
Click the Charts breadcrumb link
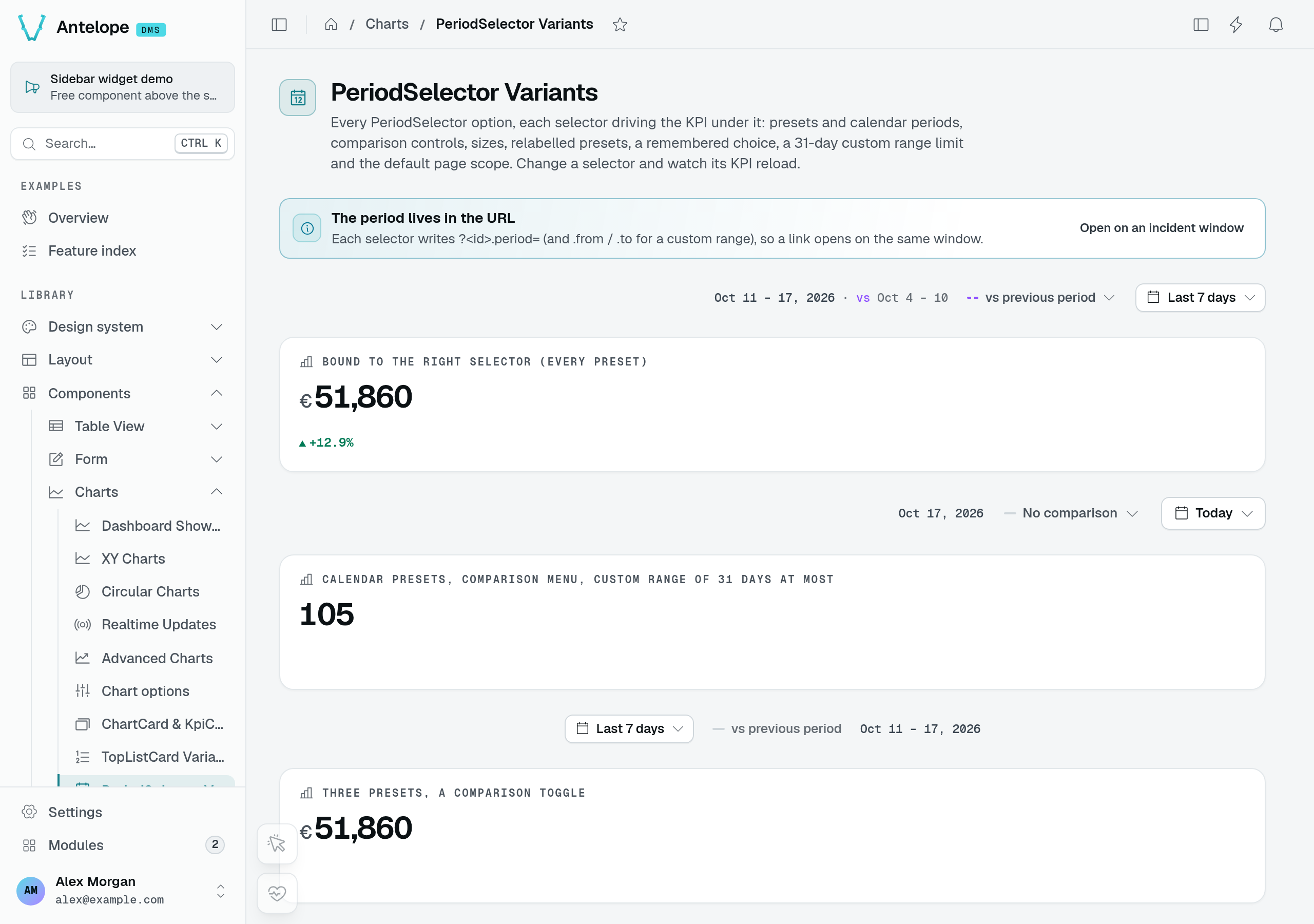click(387, 24)
